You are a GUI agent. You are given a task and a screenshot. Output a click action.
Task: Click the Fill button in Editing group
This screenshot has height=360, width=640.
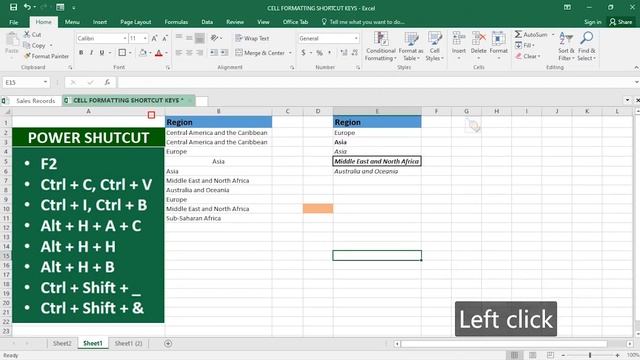click(x=525, y=45)
